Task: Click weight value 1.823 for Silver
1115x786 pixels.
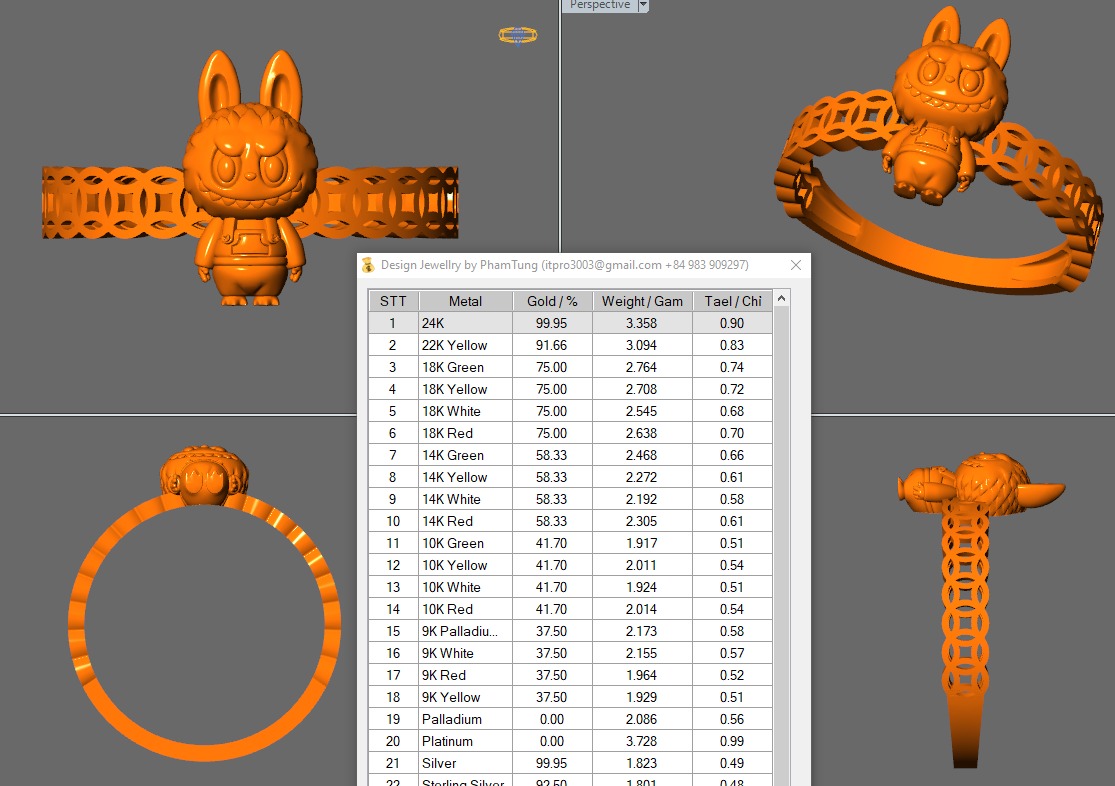Action: coord(641,764)
